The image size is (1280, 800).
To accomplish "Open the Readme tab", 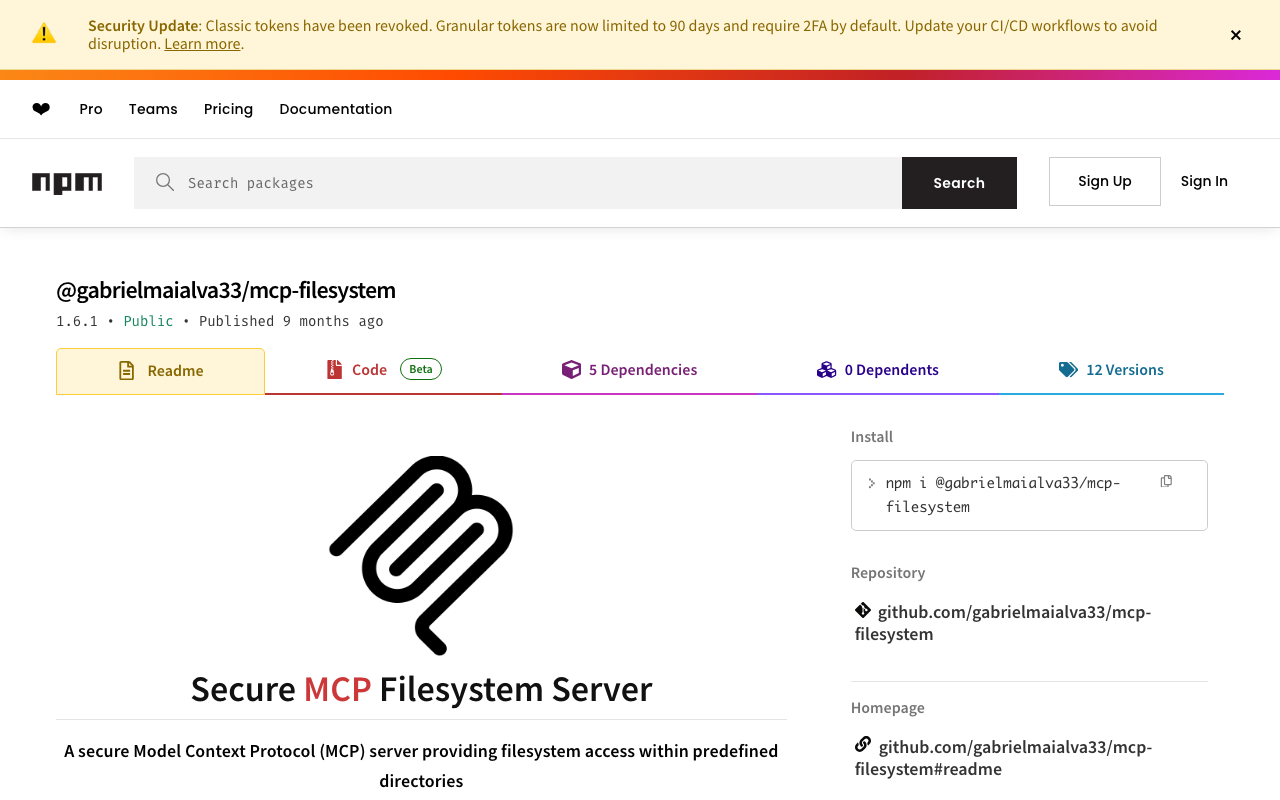I will (160, 371).
